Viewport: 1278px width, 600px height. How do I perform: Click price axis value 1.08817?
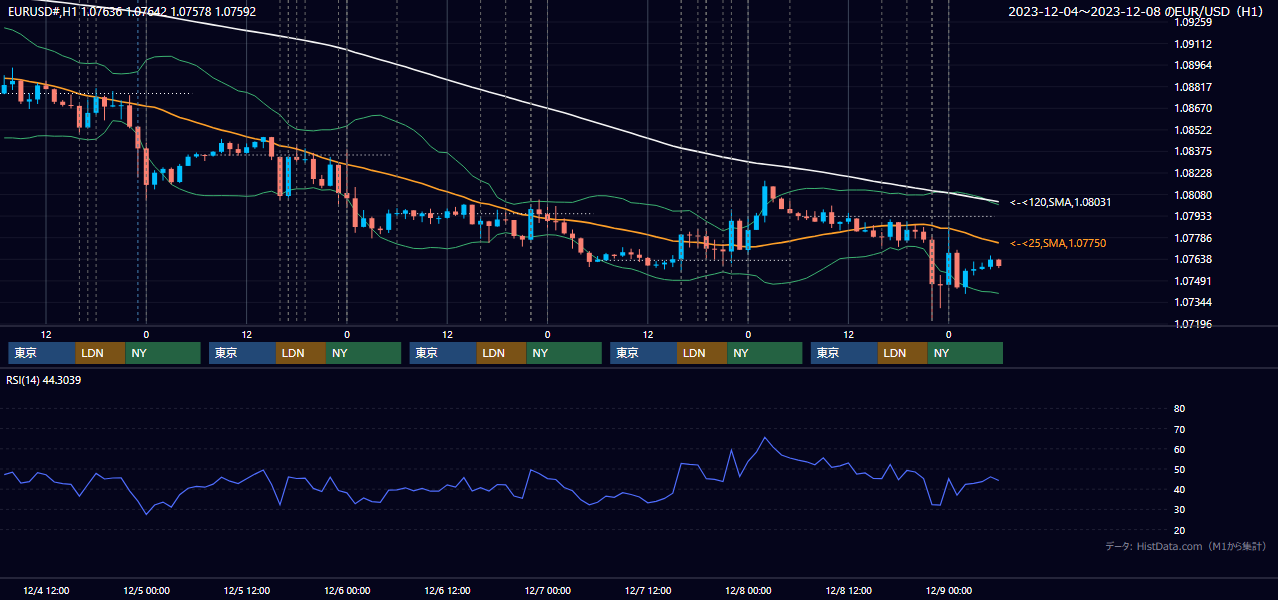(1193, 87)
